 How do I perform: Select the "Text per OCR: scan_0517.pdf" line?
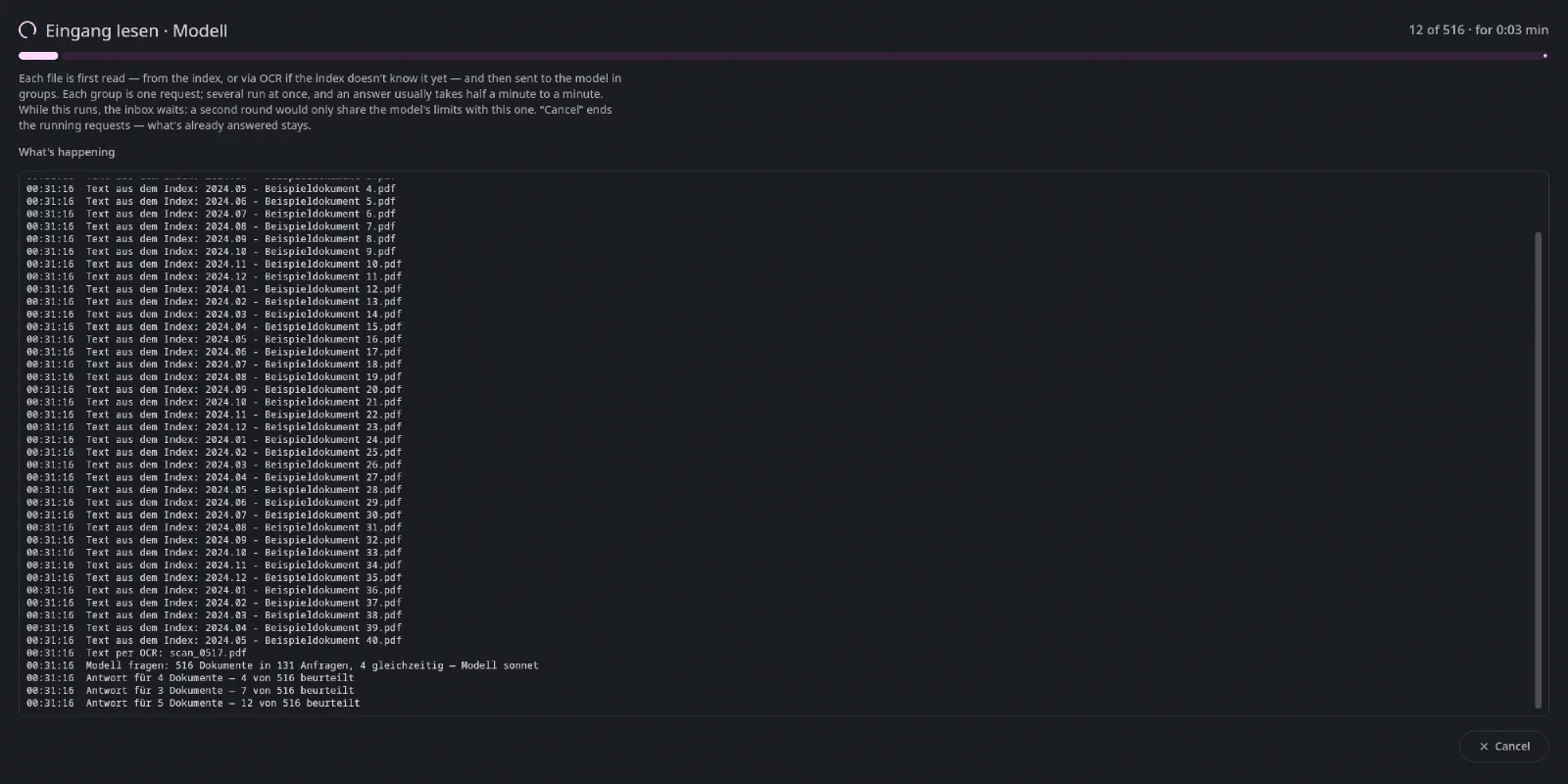coord(136,653)
